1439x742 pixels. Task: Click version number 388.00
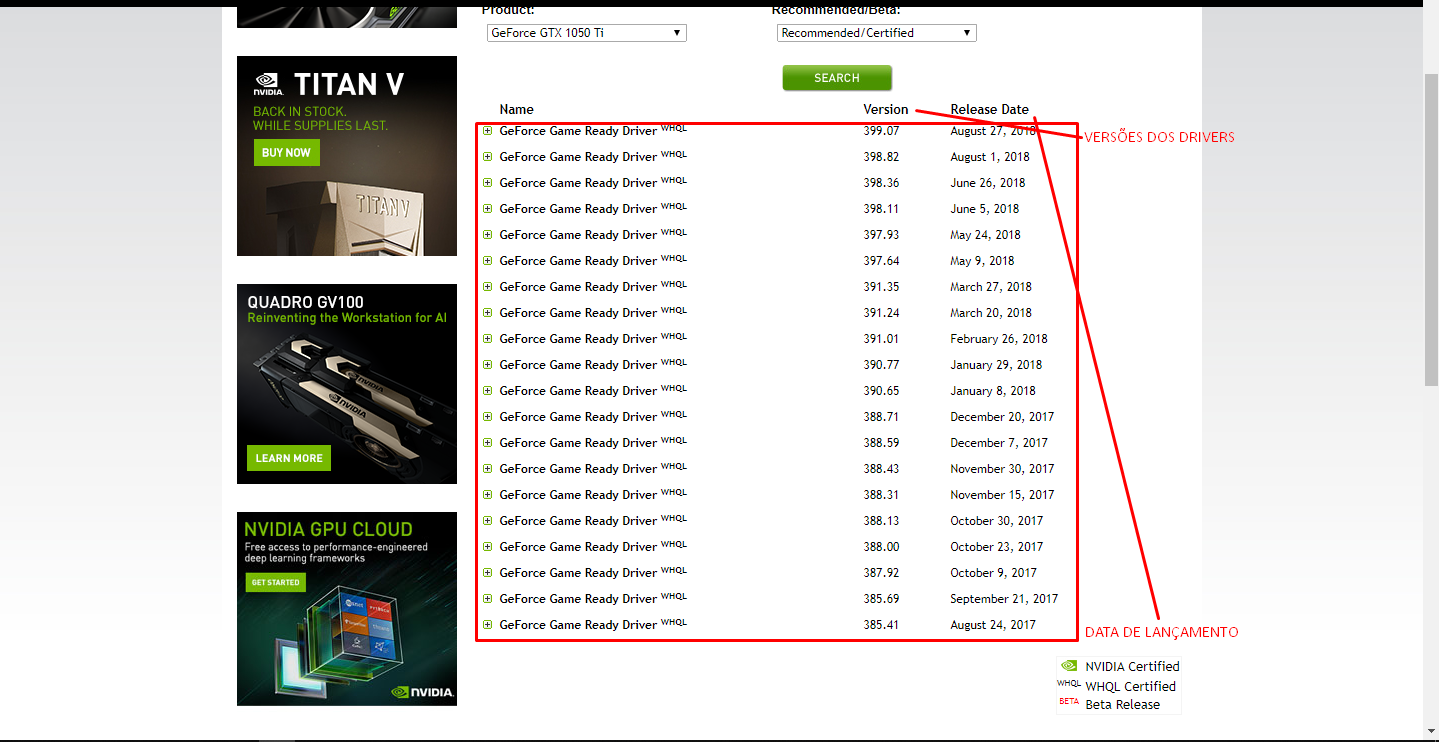881,547
